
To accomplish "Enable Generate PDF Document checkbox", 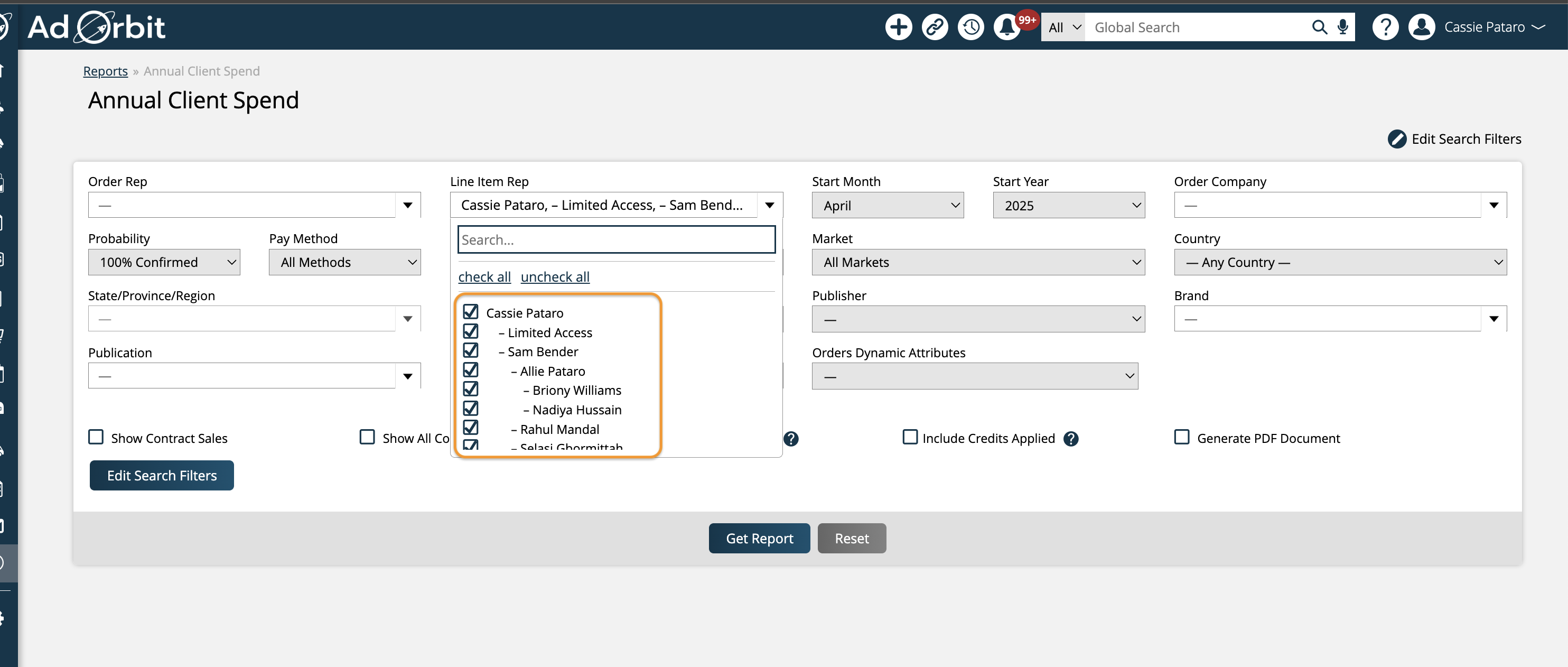I will (1181, 437).
